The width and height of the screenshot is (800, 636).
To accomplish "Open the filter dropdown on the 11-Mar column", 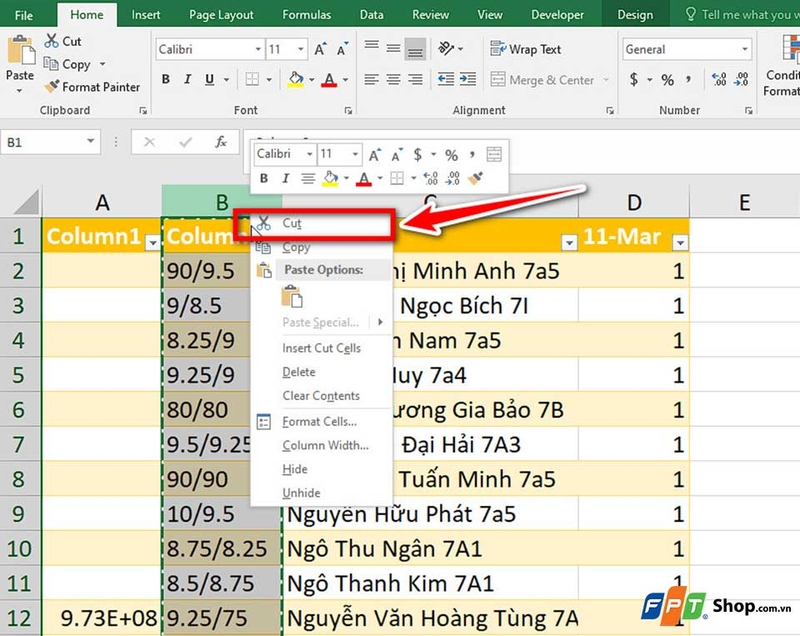I will tap(679, 241).
